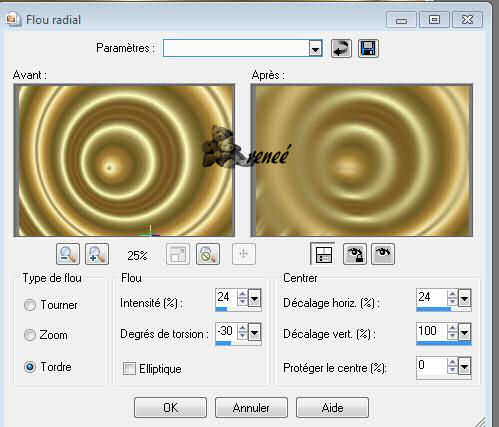The width and height of the screenshot is (499, 427).
Task: Click the move preview crosshair icon
Action: 244,254
